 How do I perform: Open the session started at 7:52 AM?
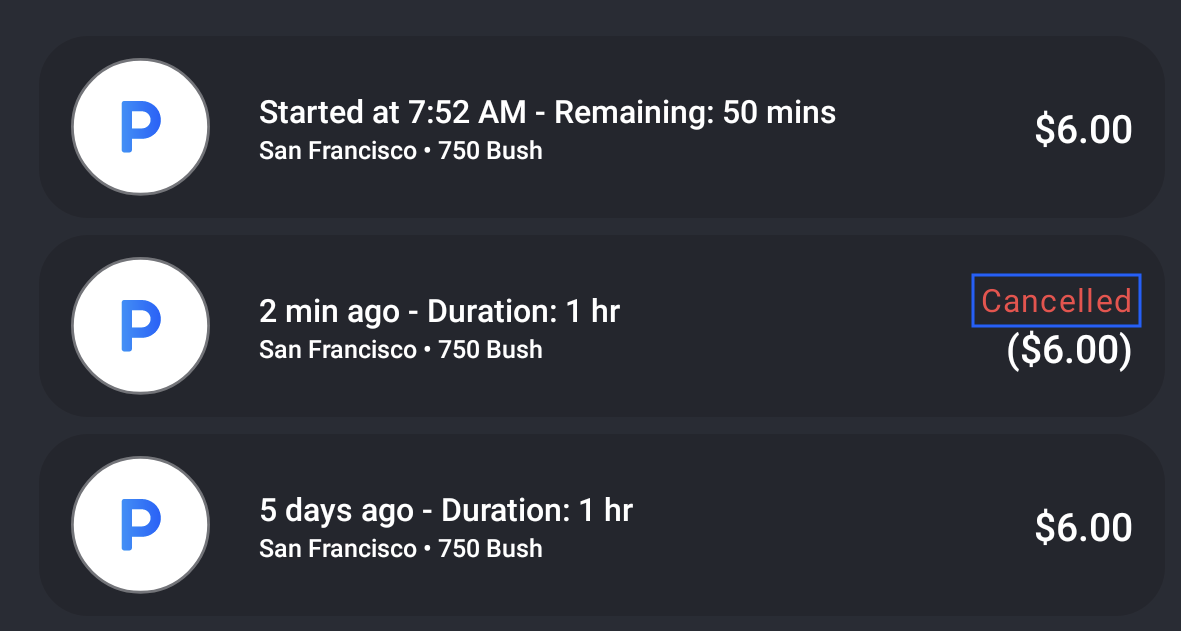pyautogui.click(x=602, y=127)
